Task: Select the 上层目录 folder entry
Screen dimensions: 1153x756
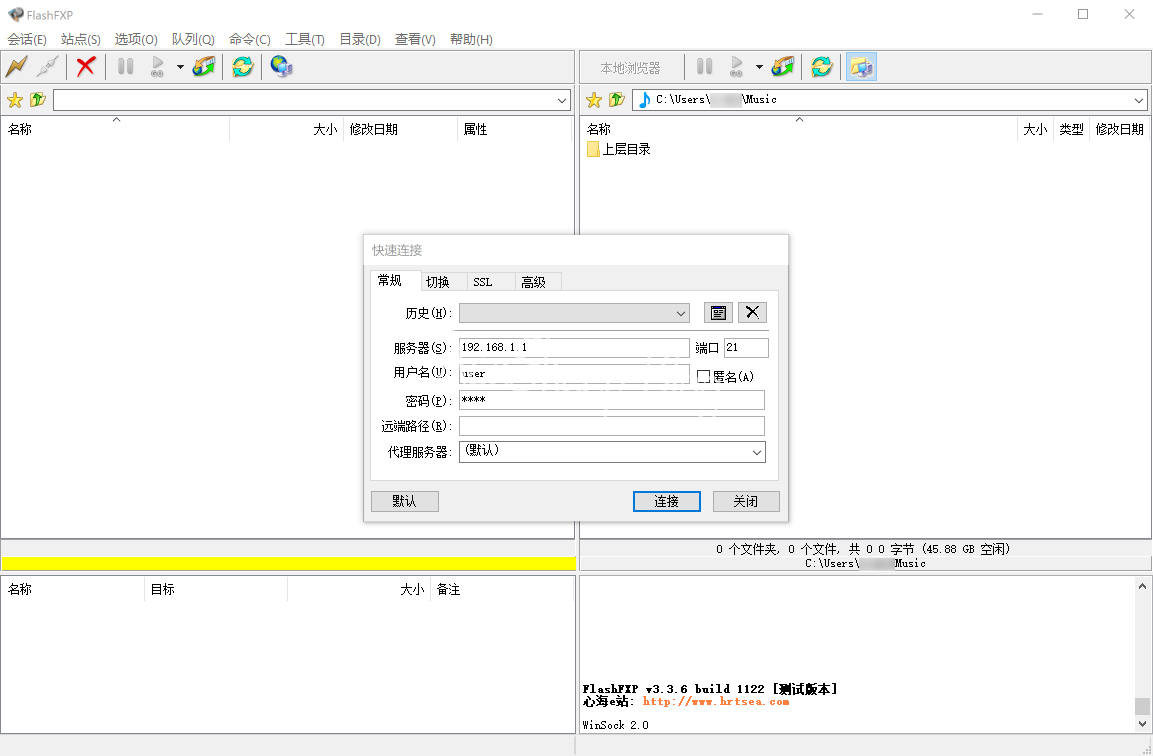Action: tap(618, 149)
